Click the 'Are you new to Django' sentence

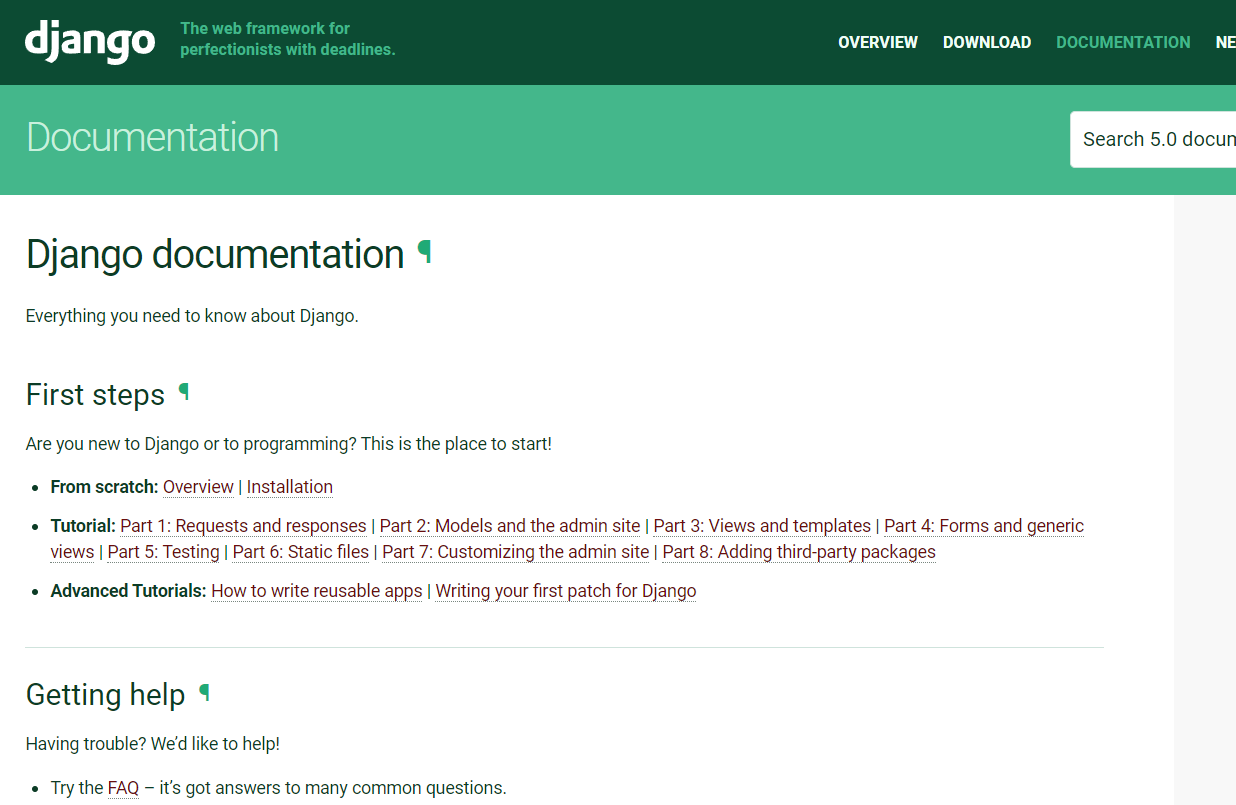click(289, 444)
